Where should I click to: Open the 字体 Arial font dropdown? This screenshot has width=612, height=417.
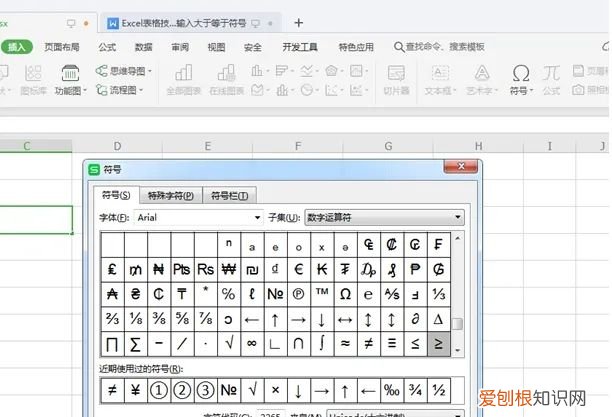198,217
